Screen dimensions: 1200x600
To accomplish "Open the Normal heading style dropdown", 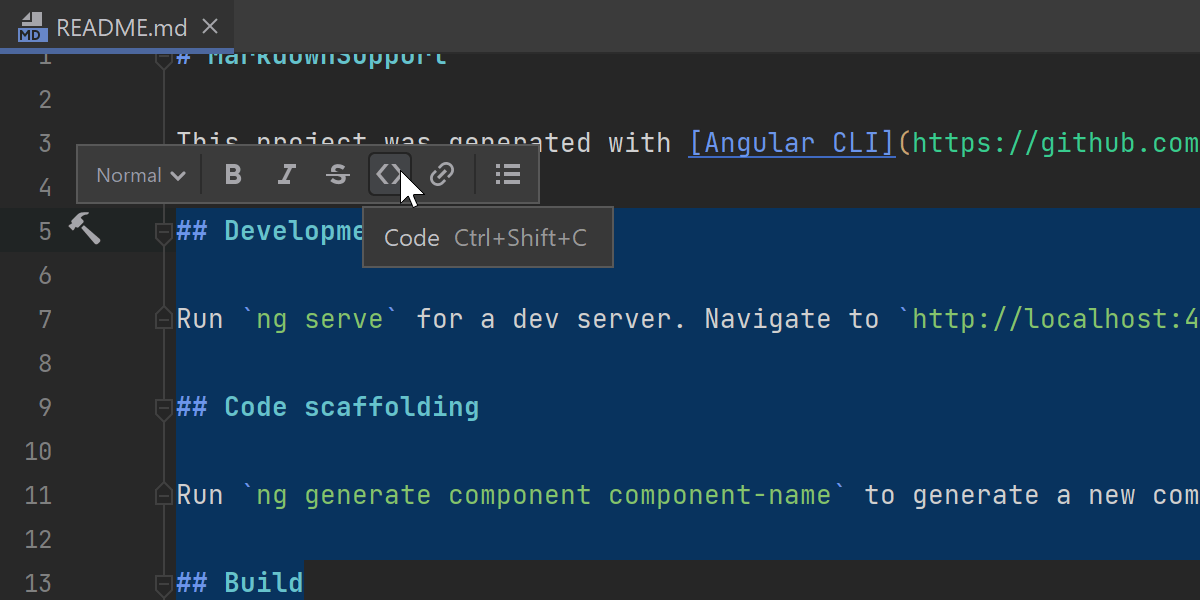I will click(x=140, y=175).
